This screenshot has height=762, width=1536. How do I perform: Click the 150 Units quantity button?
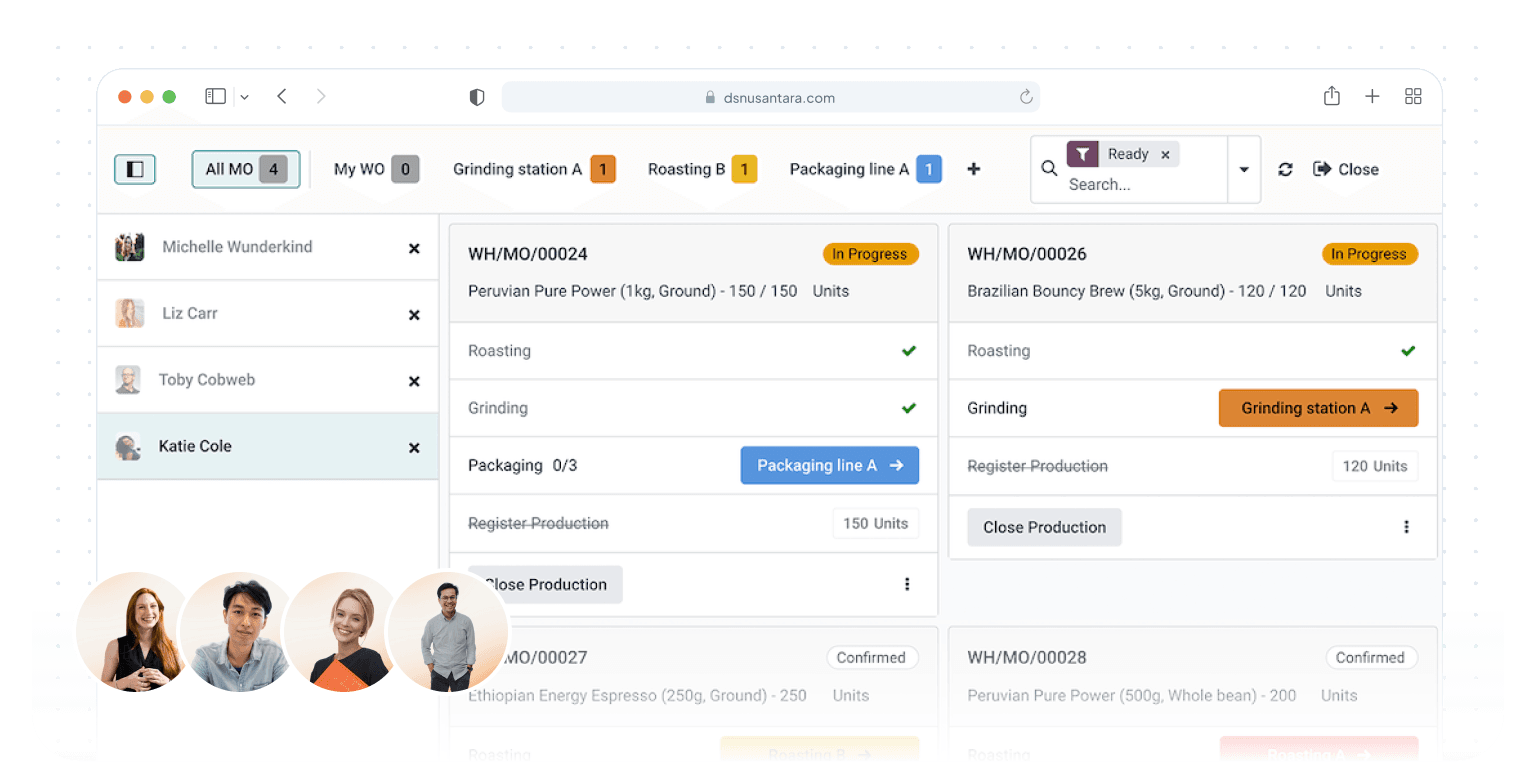875,523
